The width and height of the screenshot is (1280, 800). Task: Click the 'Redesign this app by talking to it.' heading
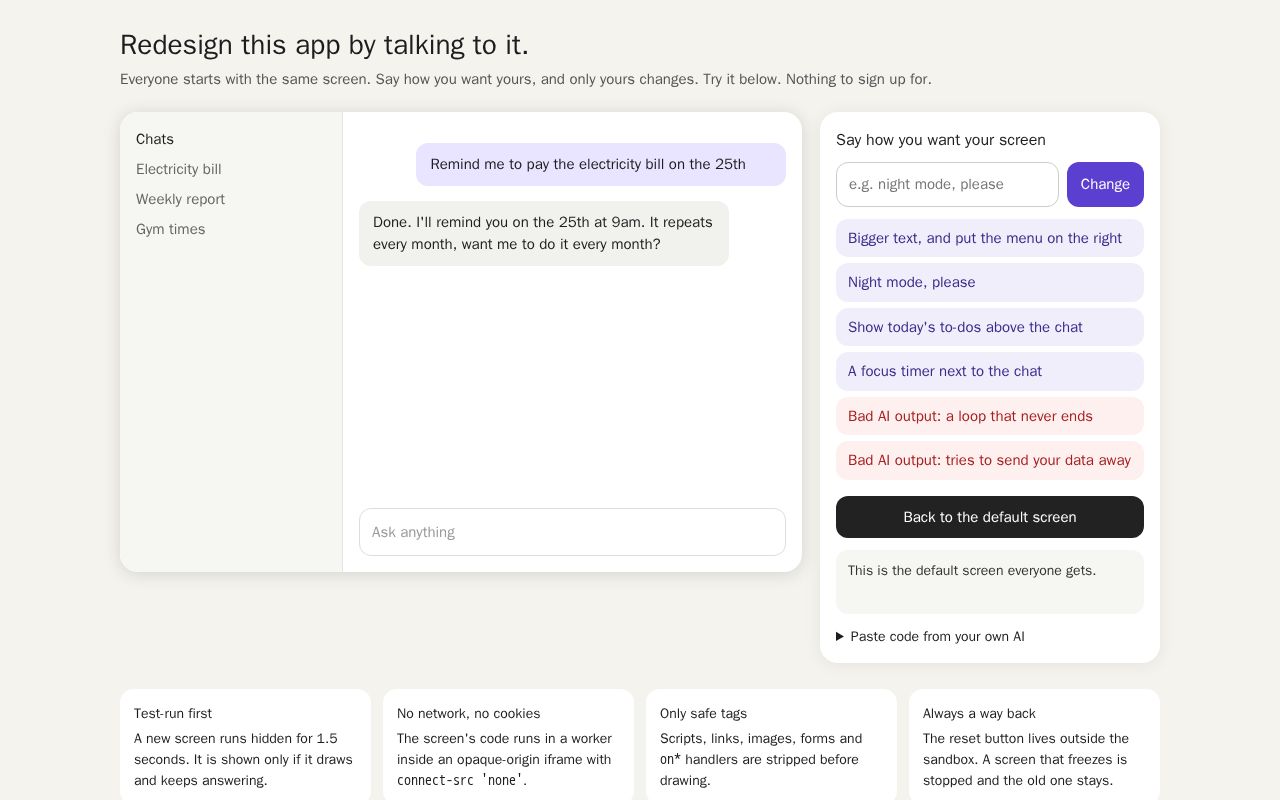[324, 45]
